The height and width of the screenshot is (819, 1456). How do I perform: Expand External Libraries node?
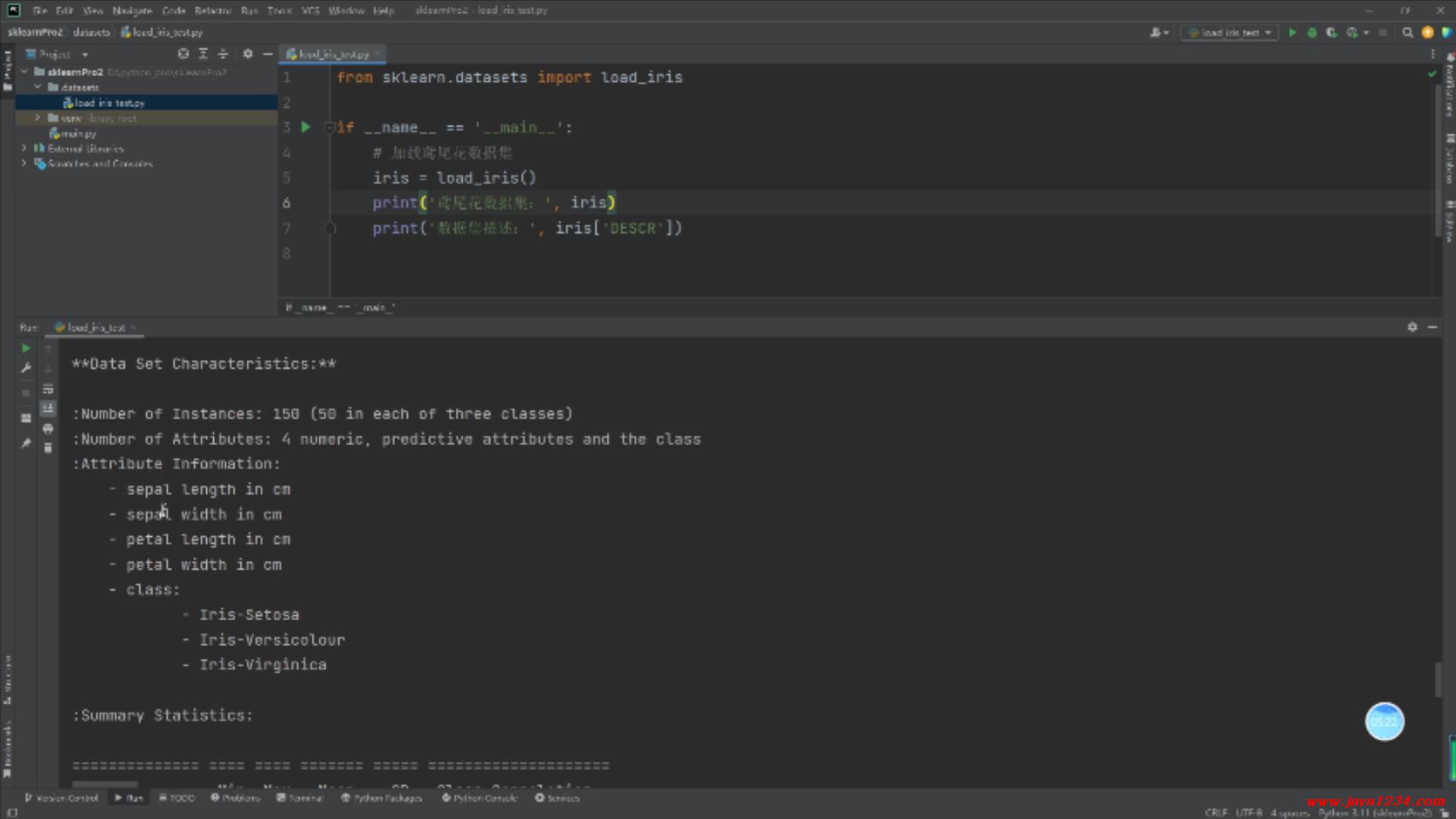(24, 149)
